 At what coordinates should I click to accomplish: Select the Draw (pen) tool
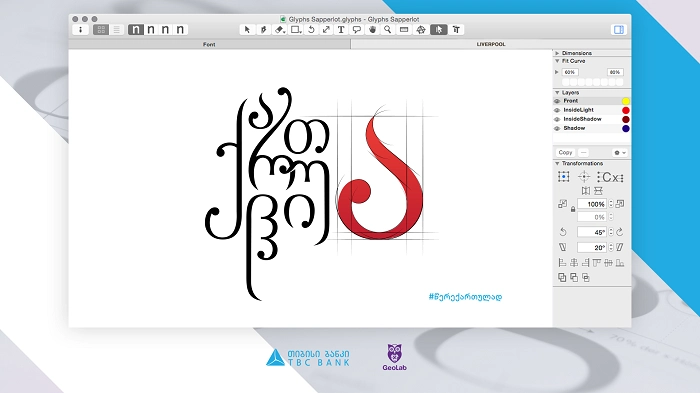click(264, 30)
